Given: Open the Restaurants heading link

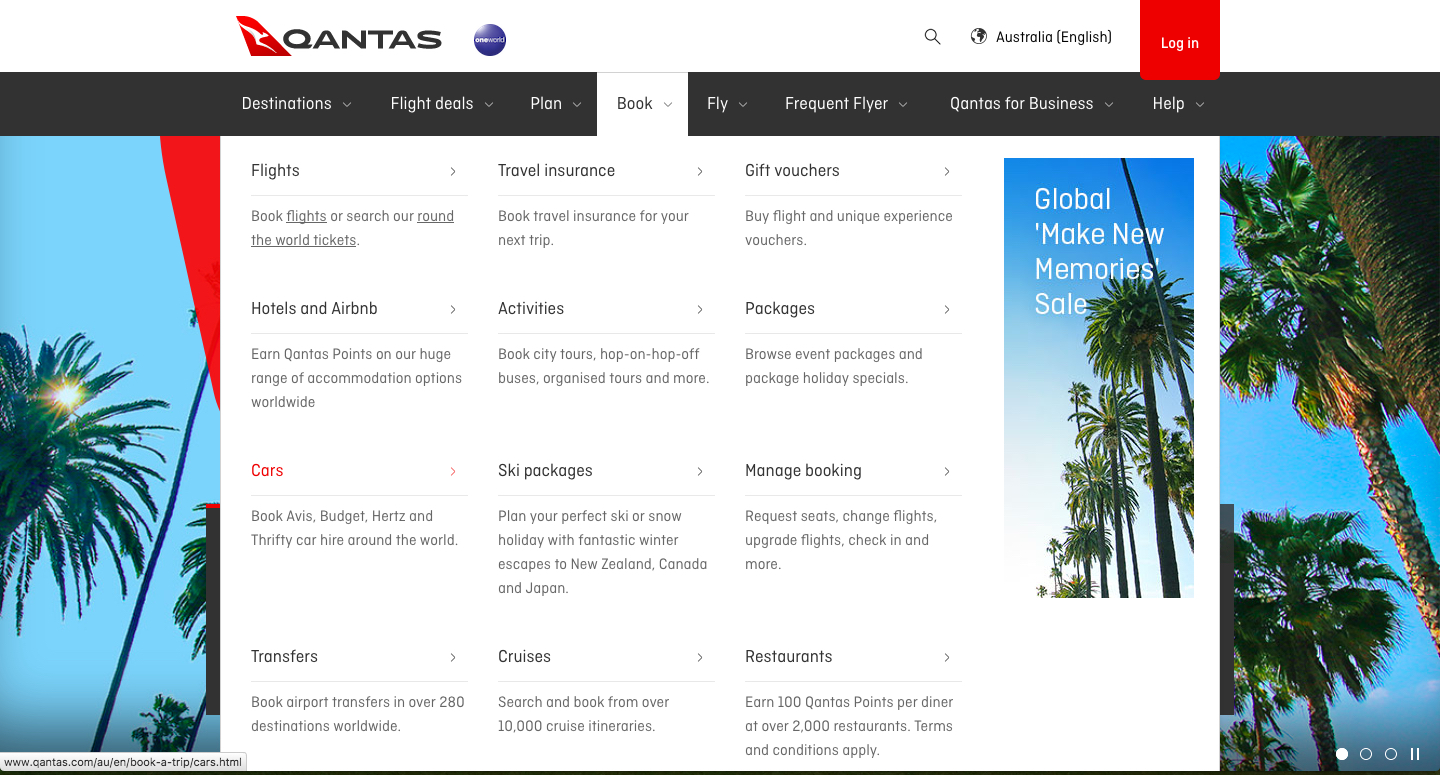Looking at the screenshot, I should click(788, 657).
